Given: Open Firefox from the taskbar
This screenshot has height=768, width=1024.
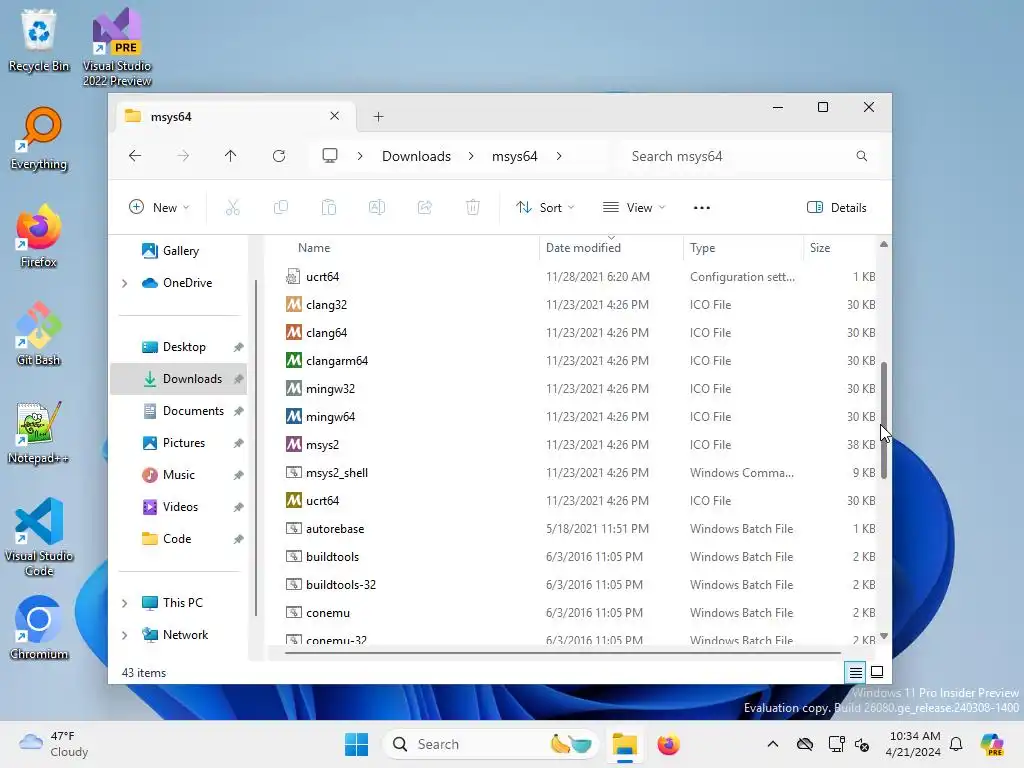Looking at the screenshot, I should (x=669, y=744).
